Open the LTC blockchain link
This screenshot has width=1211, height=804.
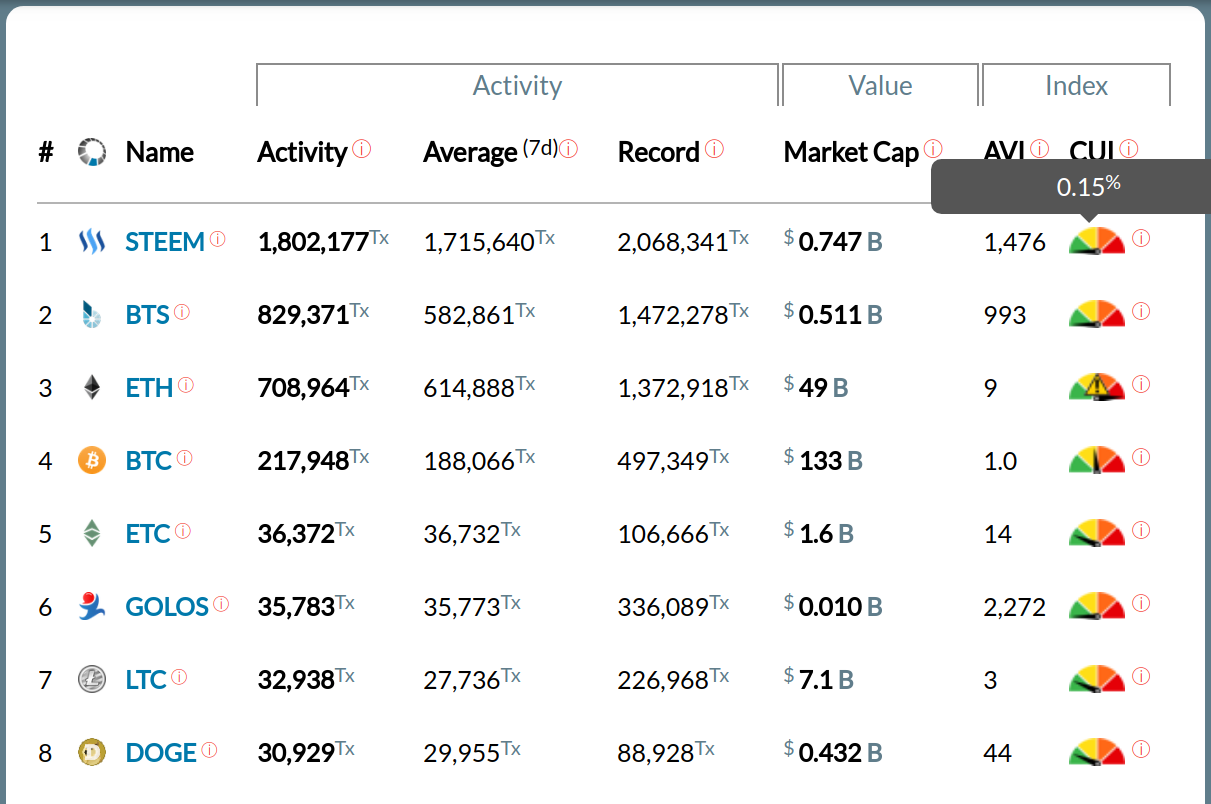click(146, 680)
